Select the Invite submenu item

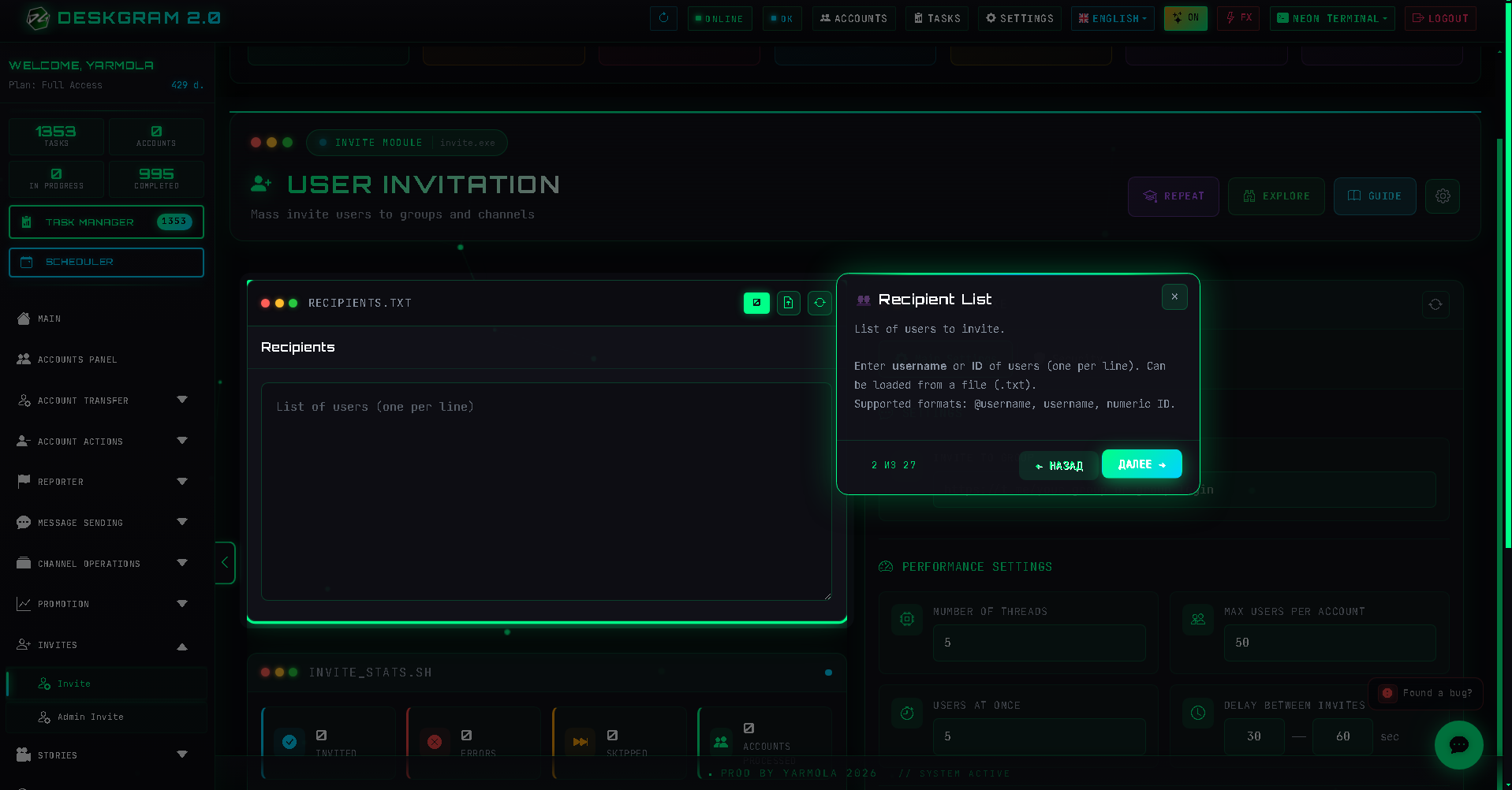[106, 684]
